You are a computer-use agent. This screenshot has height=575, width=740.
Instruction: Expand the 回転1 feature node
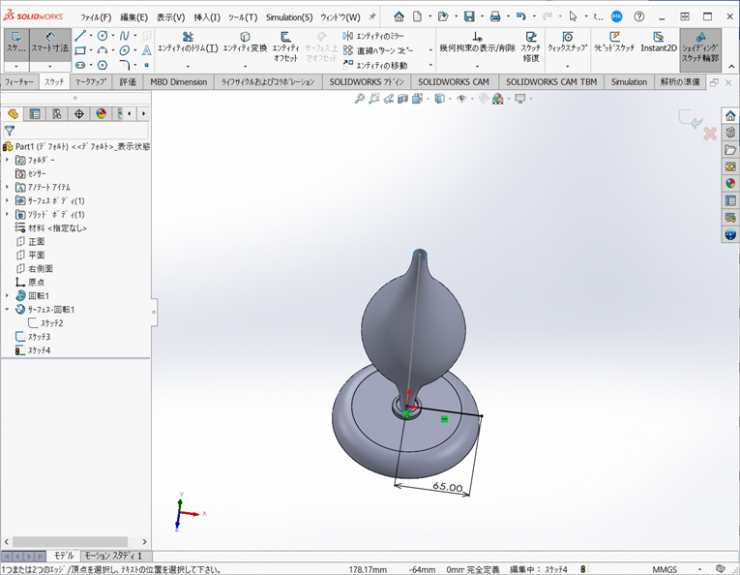click(x=7, y=296)
